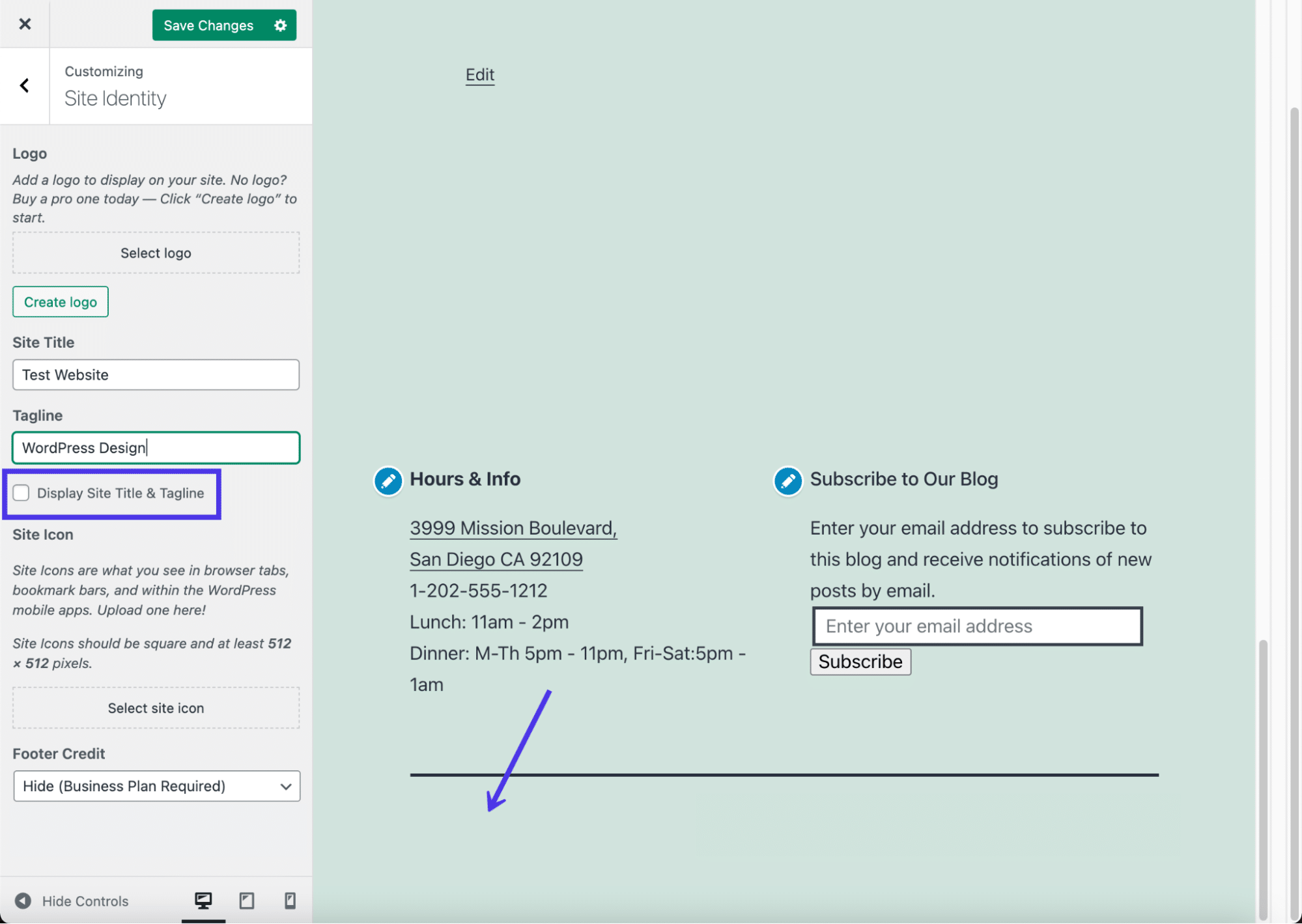Switch to mobile phone preview mode
Image resolution: width=1302 pixels, height=924 pixels.
point(290,901)
